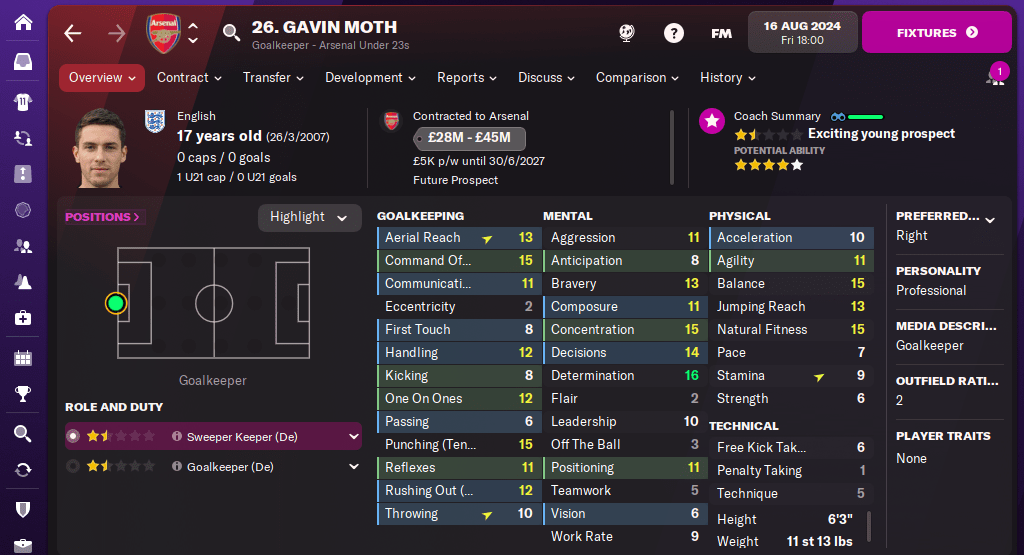This screenshot has height=555, width=1024.
Task: Open the world globe icon
Action: [627, 33]
